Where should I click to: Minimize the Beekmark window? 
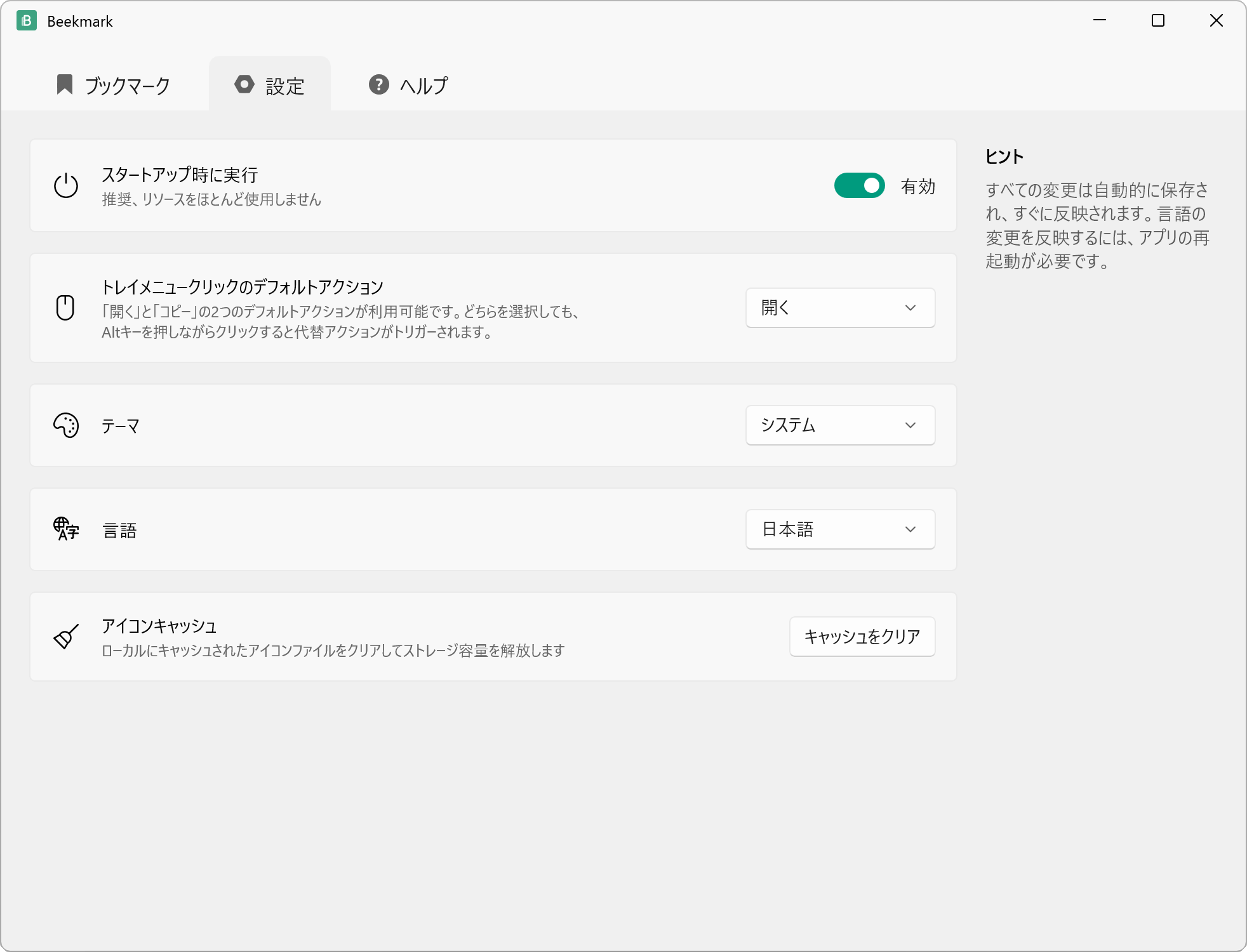[1100, 20]
